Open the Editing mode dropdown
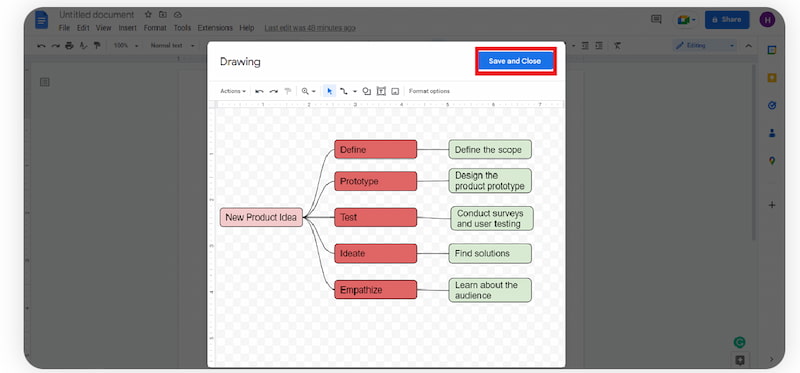800x373 pixels. point(705,46)
